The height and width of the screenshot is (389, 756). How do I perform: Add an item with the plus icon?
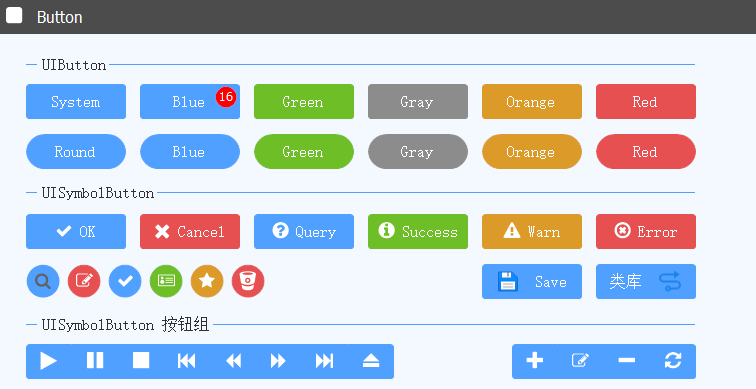[535, 361]
